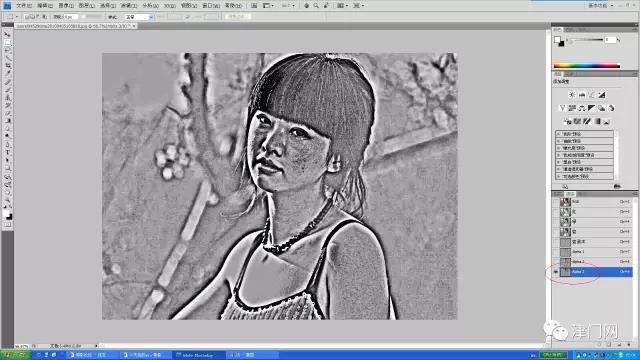The width and height of the screenshot is (640, 360).
Task: Add a Curves adjustment
Action: [591, 95]
